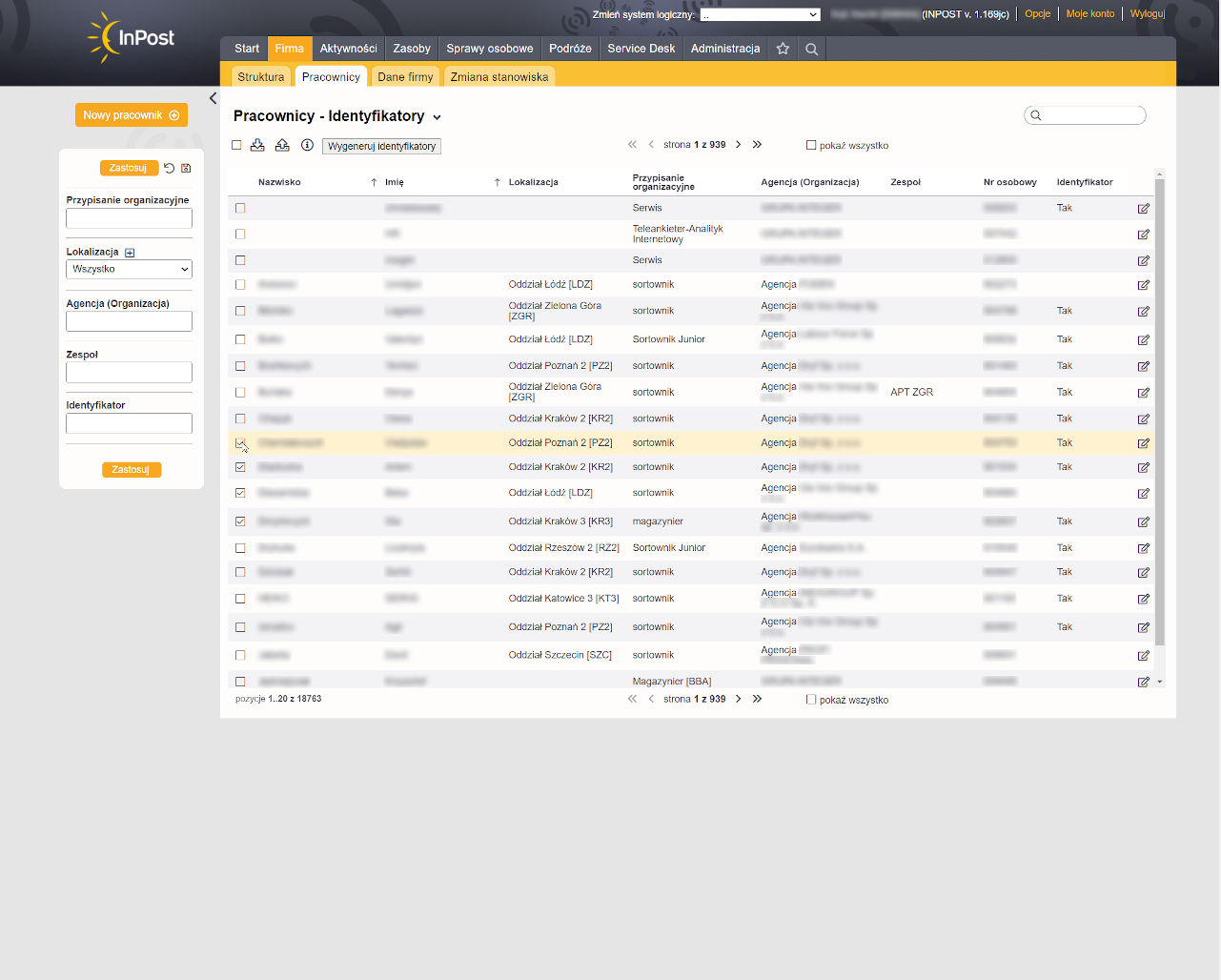Image resolution: width=1221 pixels, height=980 pixels.
Task: Enable bottom 'pokaż wszystko' checkbox
Action: (x=811, y=700)
